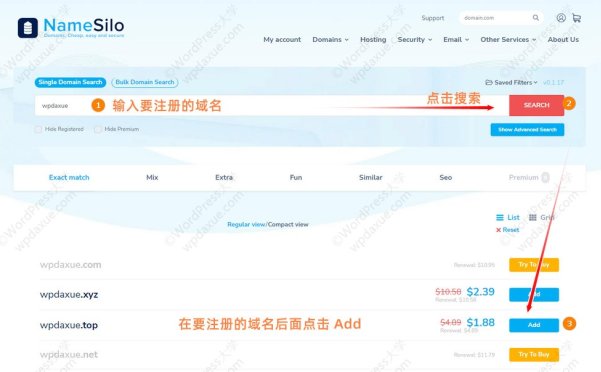Click the wpdaxue.net result text
Screen dimensions: 601x372
click(x=69, y=355)
